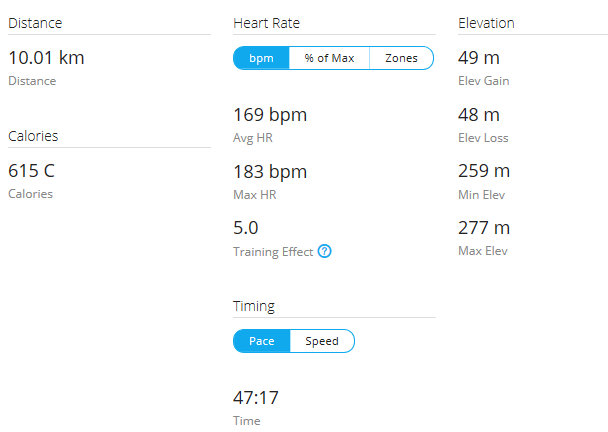Select the 277 m max elevation value
Image resolution: width=608 pixels, height=432 pixels.
point(484,228)
